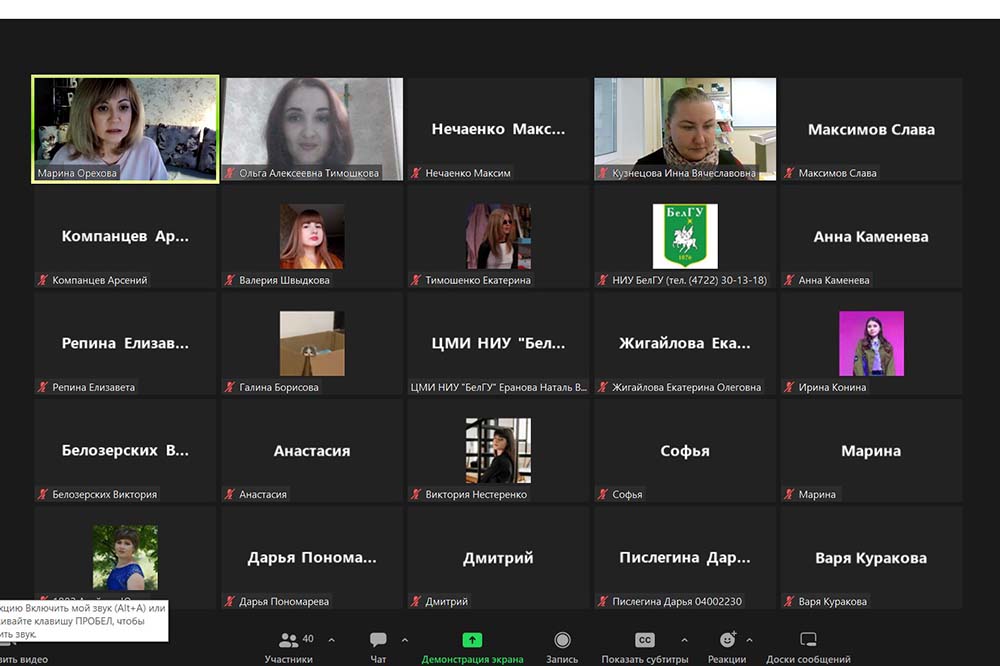Open the Whiteboards icon
The width and height of the screenshot is (1000, 666).
808,639
